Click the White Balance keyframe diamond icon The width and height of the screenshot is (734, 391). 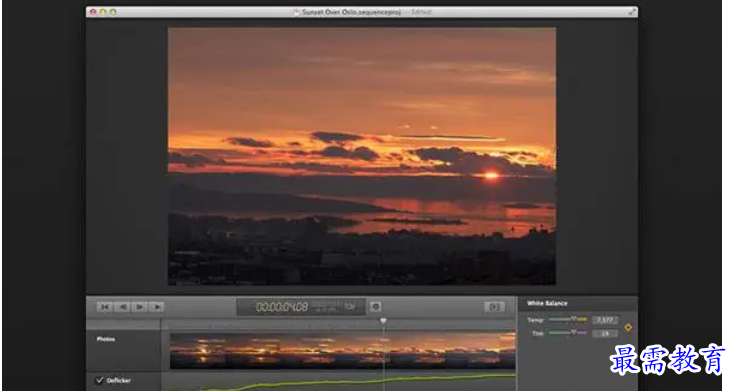(x=628, y=327)
